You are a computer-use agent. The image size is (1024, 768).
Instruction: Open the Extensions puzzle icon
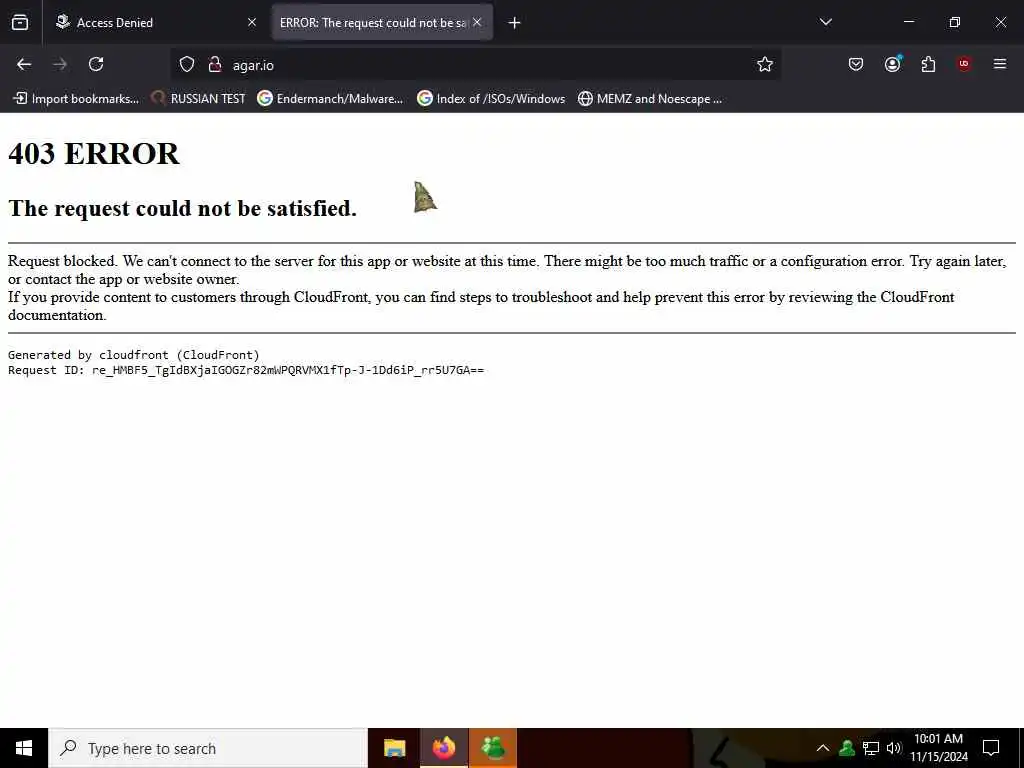click(928, 64)
